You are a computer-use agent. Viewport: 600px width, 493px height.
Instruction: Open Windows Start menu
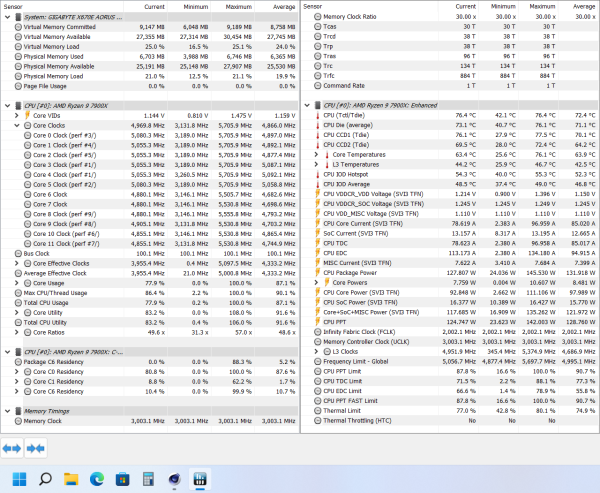(20, 479)
